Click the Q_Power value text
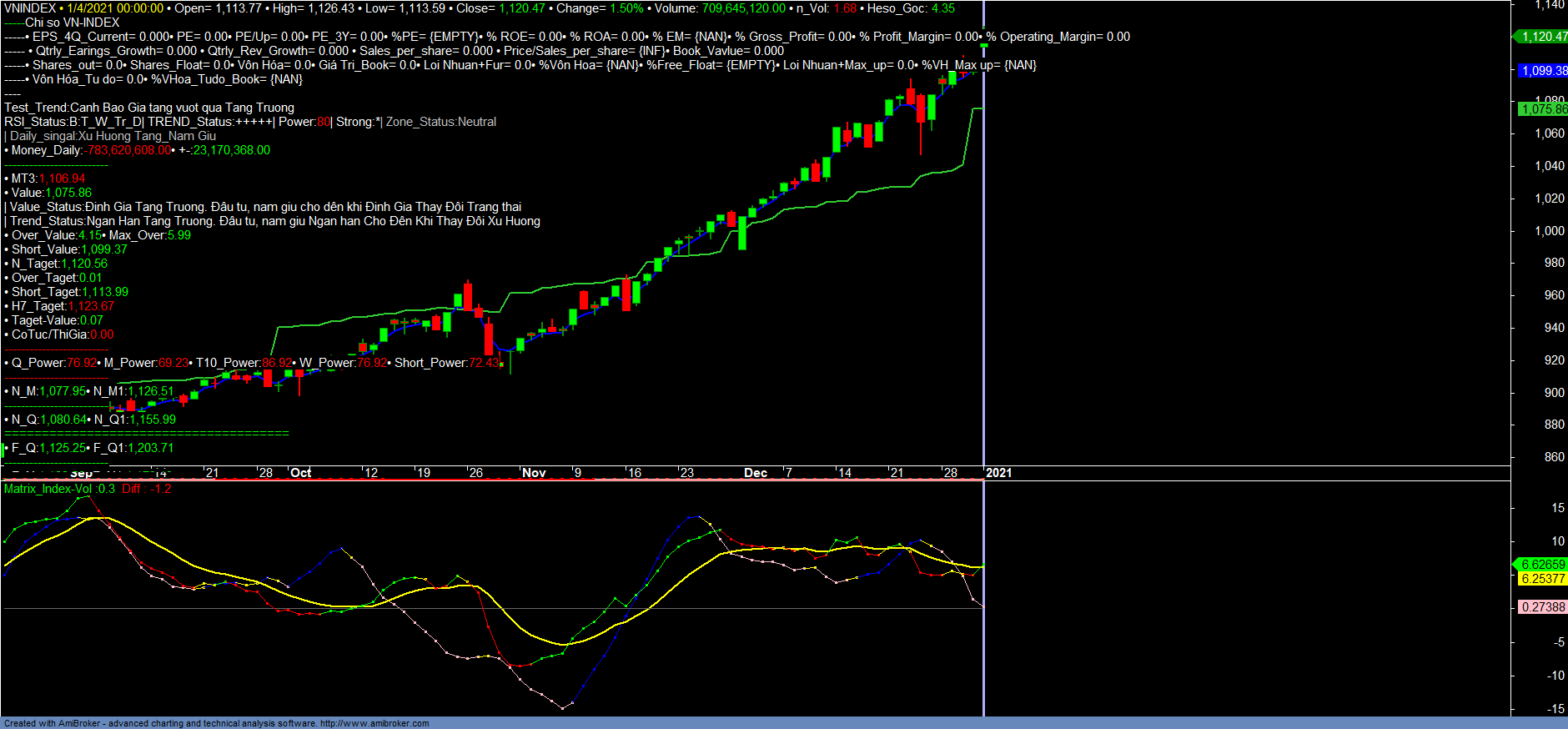This screenshot has height=729, width=1568. 82,363
